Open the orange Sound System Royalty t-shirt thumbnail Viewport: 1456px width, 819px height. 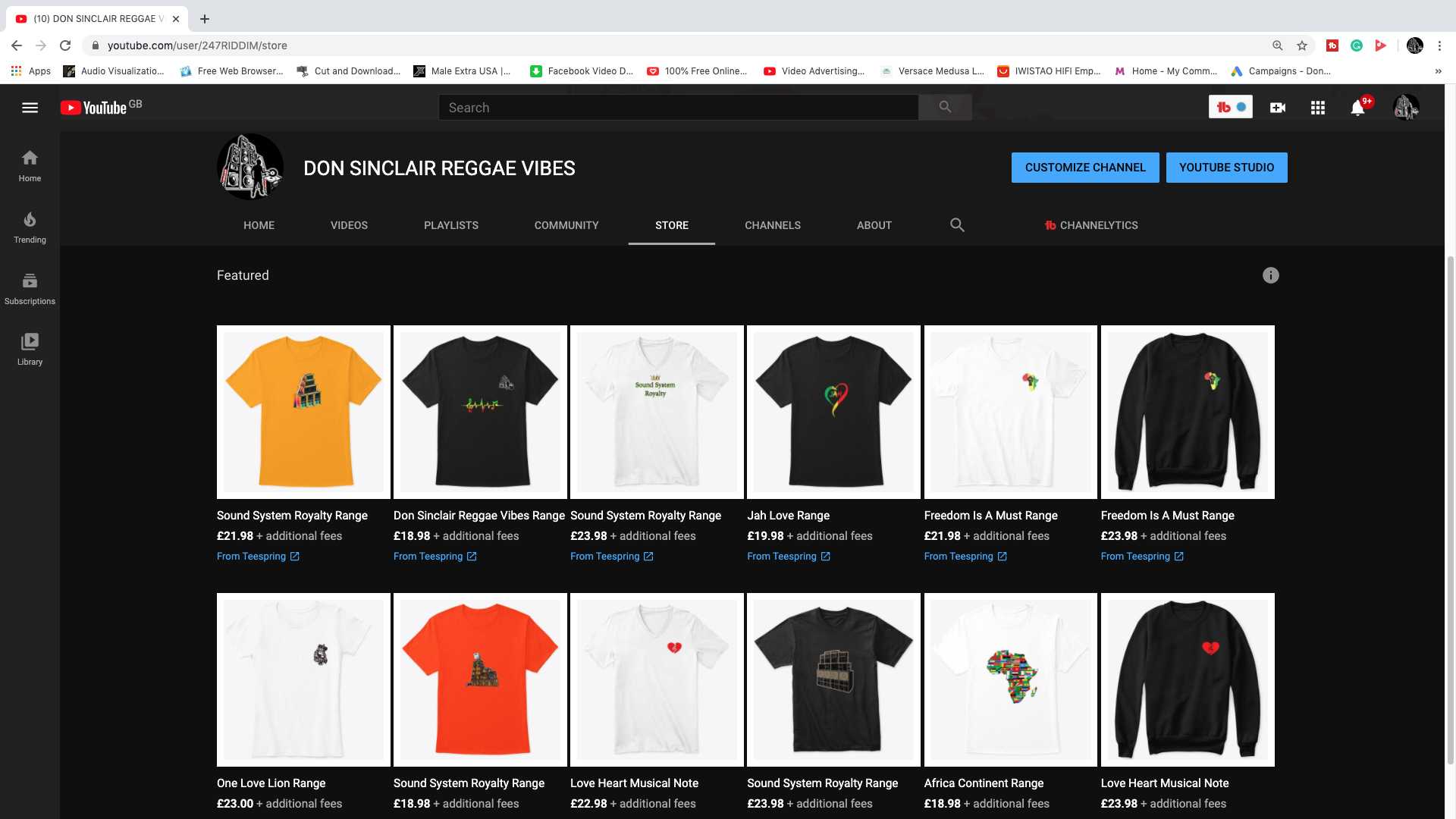303,412
